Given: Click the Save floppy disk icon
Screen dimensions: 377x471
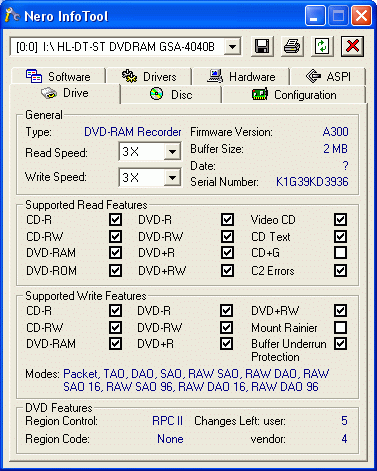Looking at the screenshot, I should pyautogui.click(x=262, y=46).
